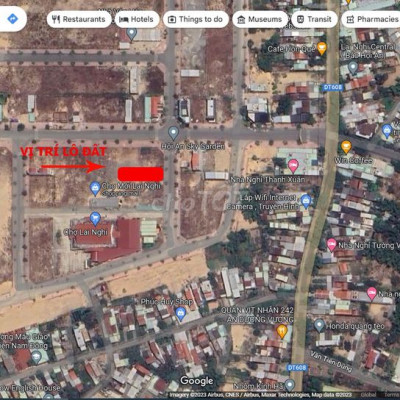Filter map by Restaurants
Image resolution: width=400 pixels, height=400 pixels.
pyautogui.click(x=79, y=19)
